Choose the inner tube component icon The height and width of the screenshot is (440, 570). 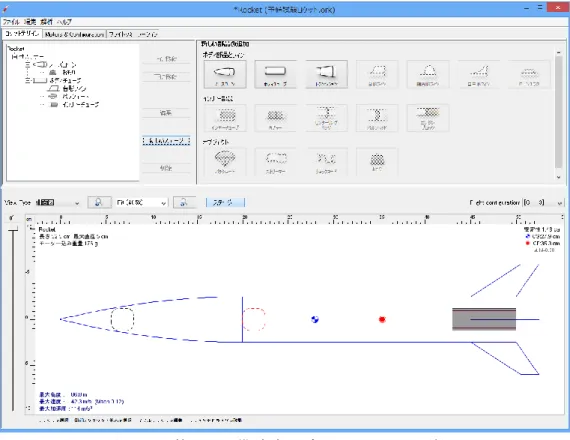[225, 118]
